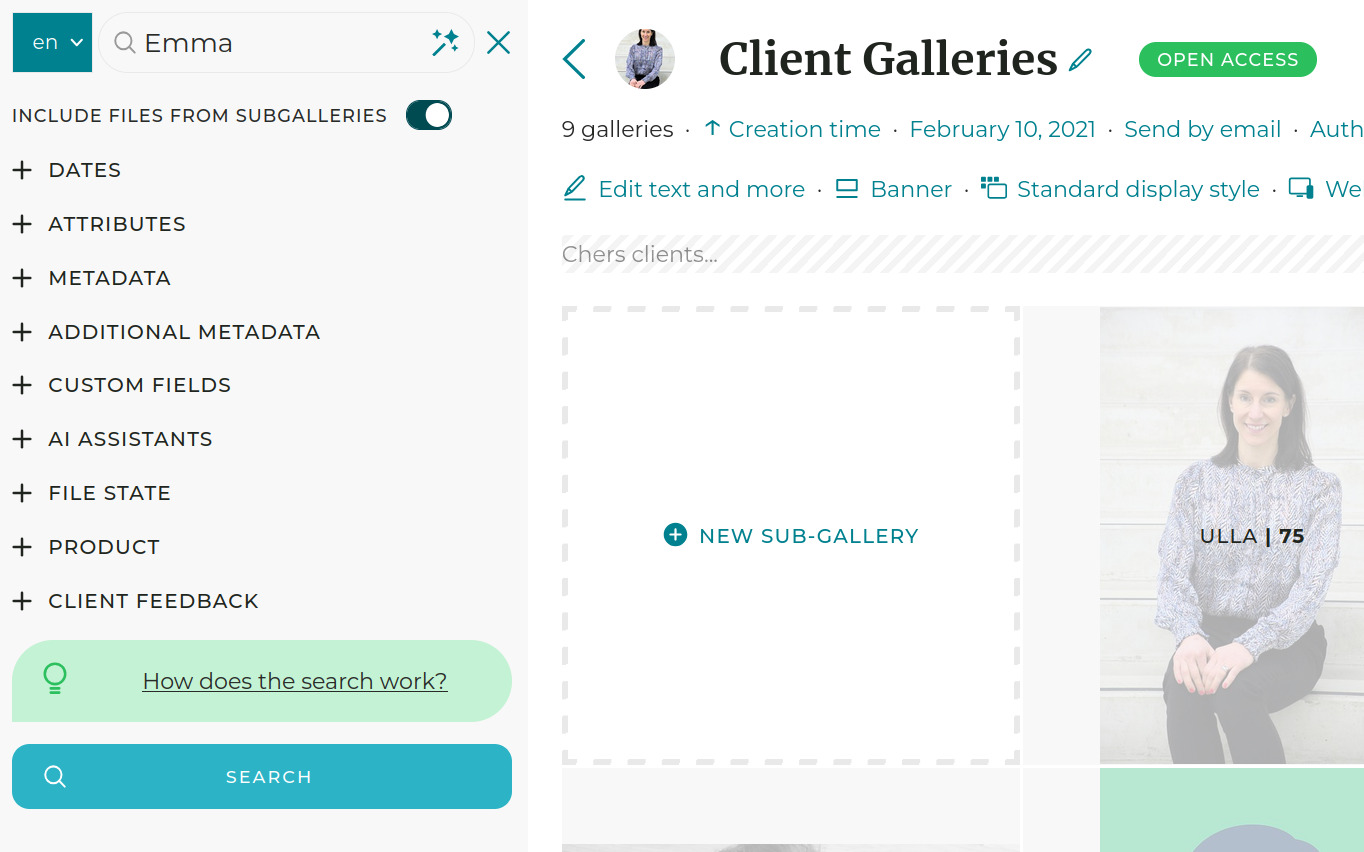Viewport: 1364px width, 852px height.
Task: Click the Search button
Action: pyautogui.click(x=262, y=776)
